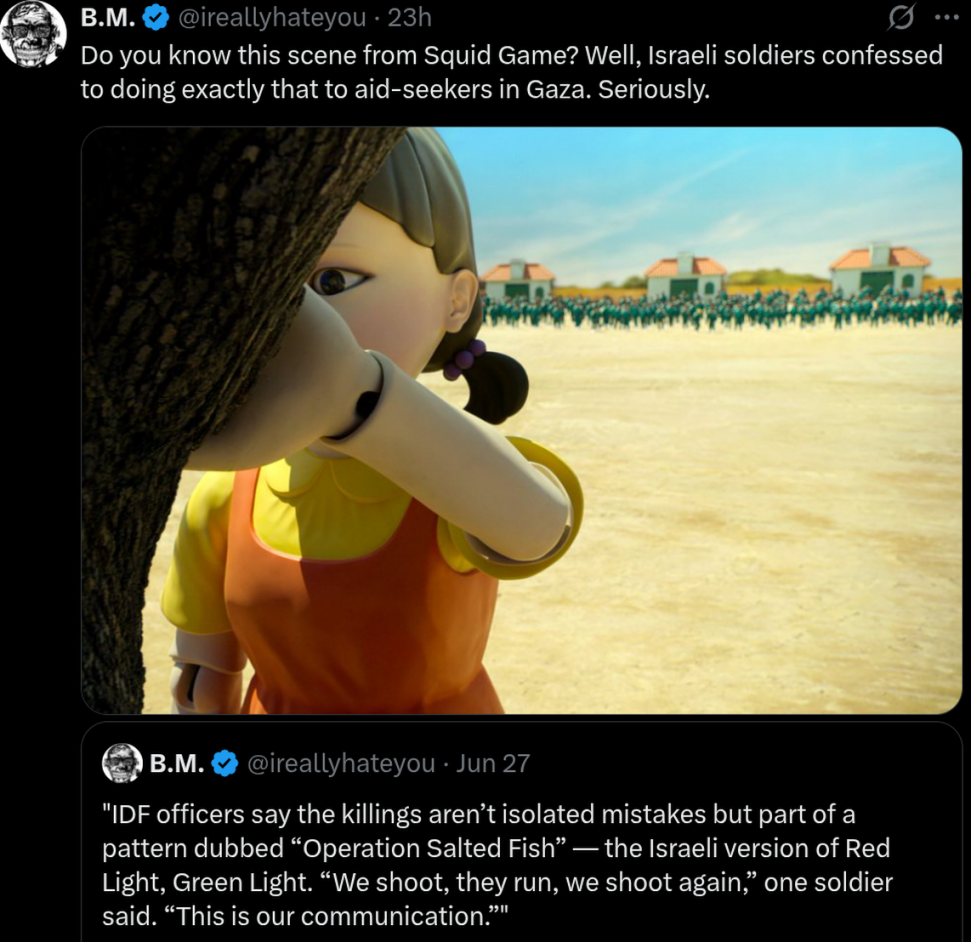The image size is (971, 942).
Task: Open the Jun 27 date of the quoted tweet
Action: click(x=493, y=764)
